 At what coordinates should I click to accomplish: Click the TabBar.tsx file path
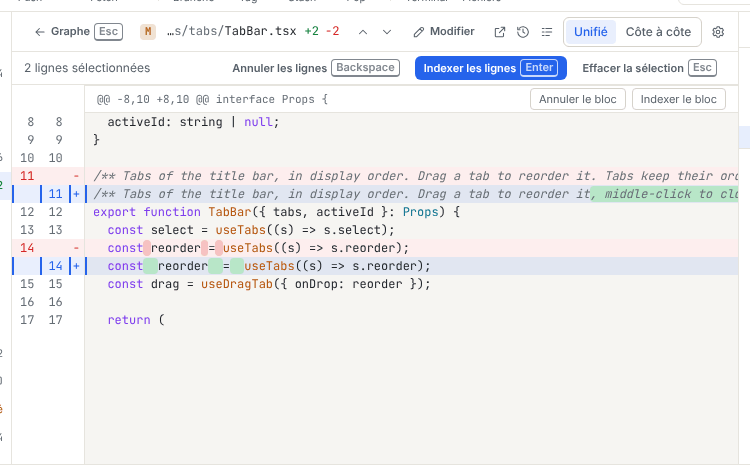(x=232, y=32)
